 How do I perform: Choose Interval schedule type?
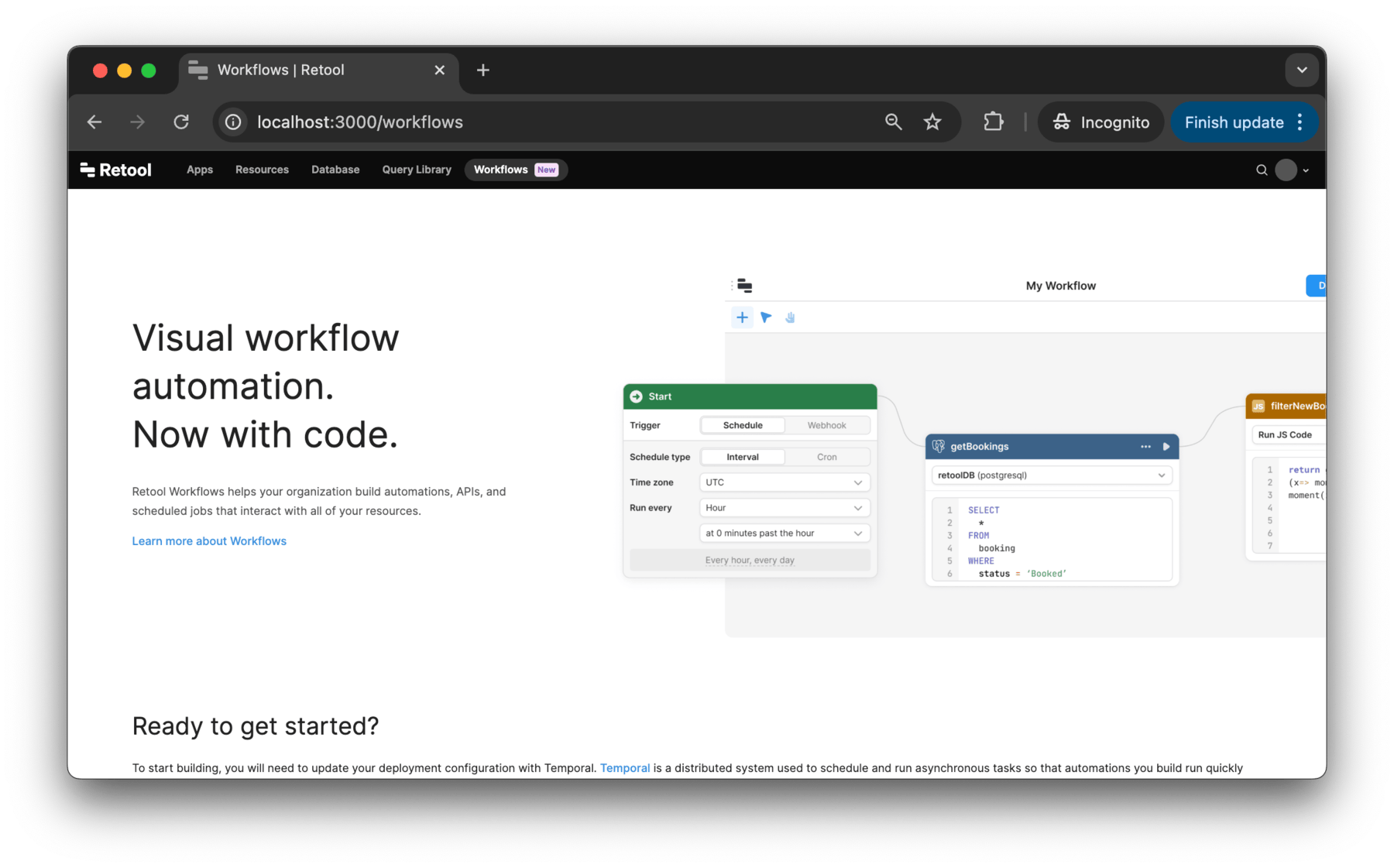coord(743,457)
